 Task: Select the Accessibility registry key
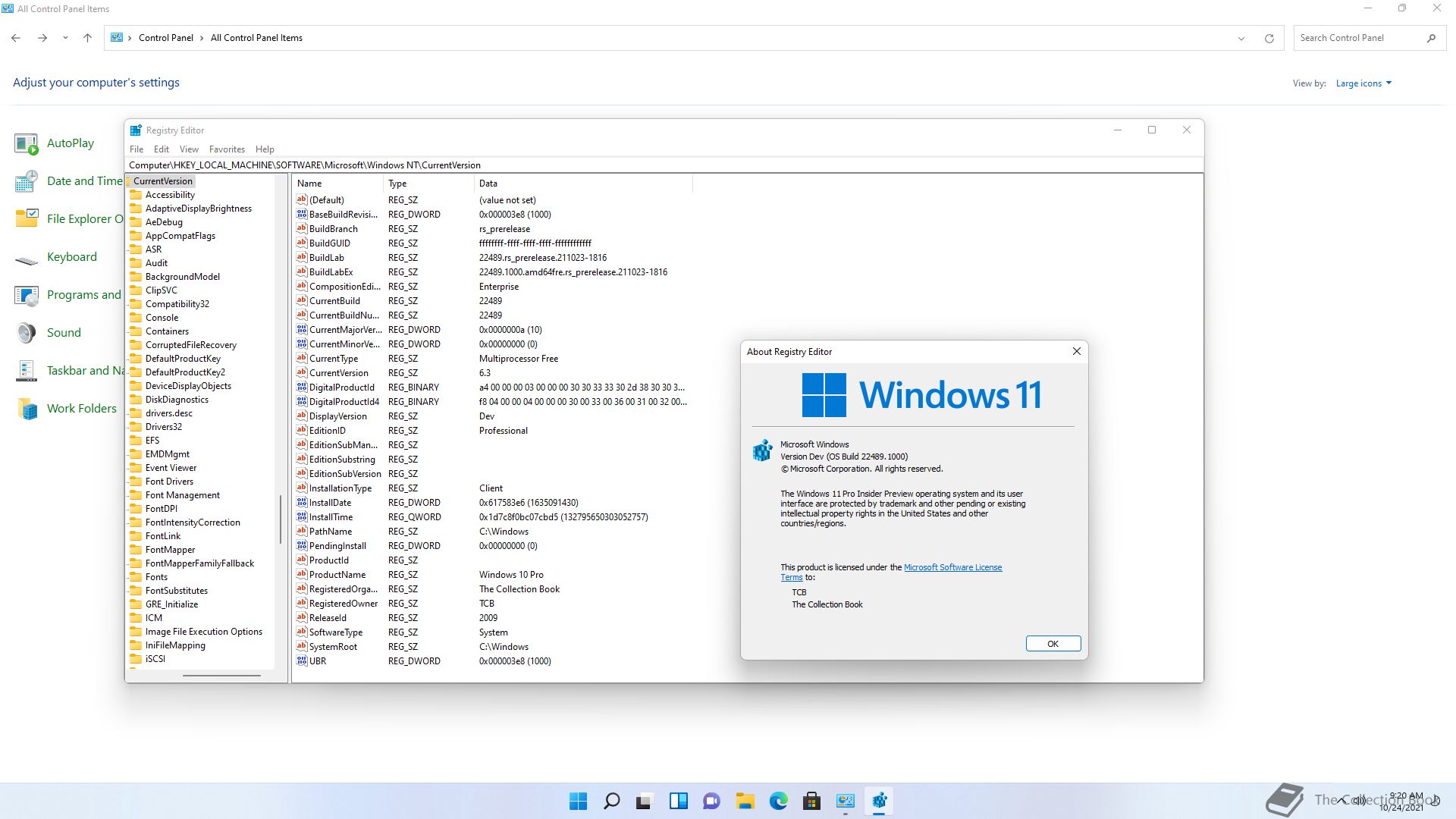pos(170,195)
